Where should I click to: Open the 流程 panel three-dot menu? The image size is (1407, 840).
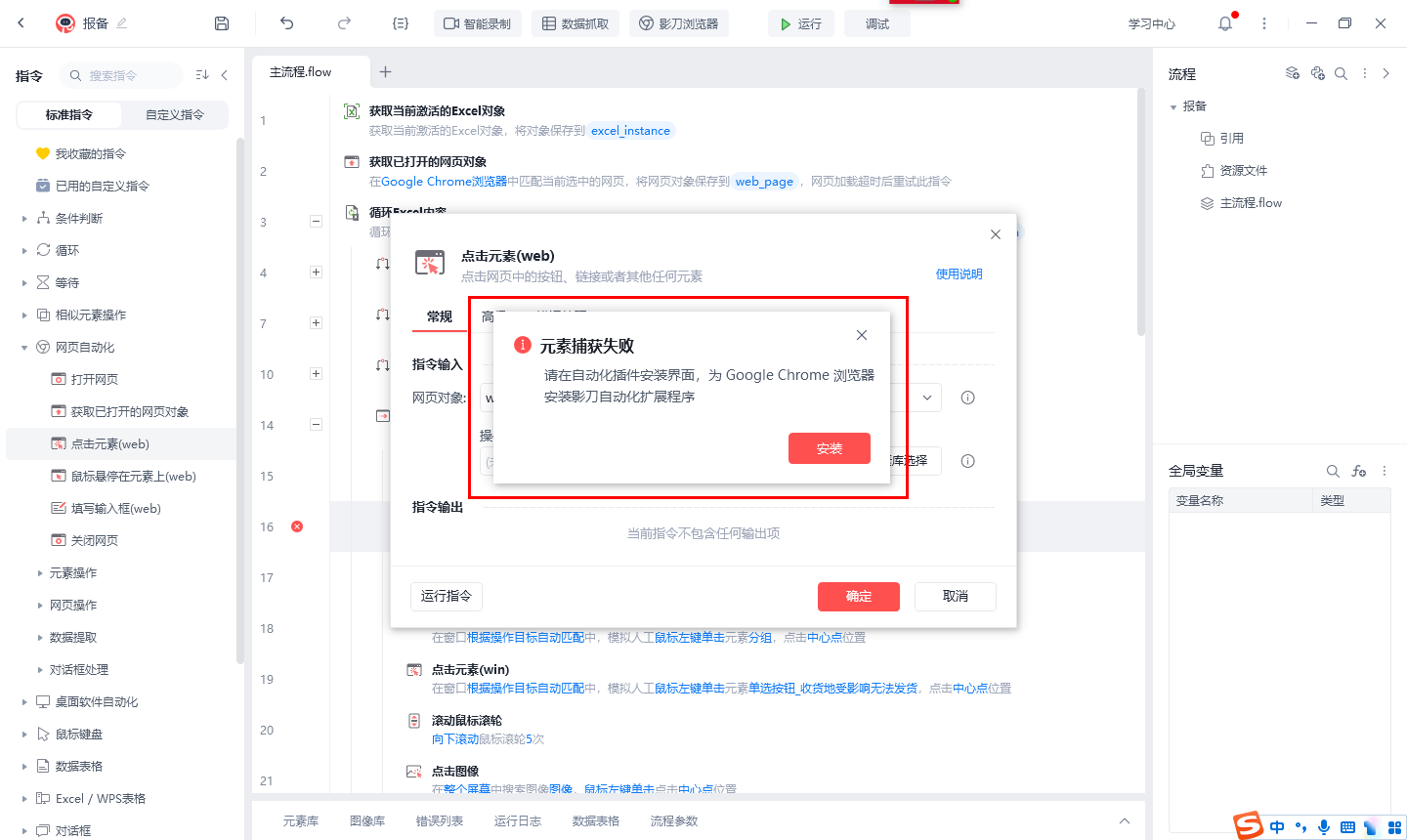pyautogui.click(x=1365, y=73)
